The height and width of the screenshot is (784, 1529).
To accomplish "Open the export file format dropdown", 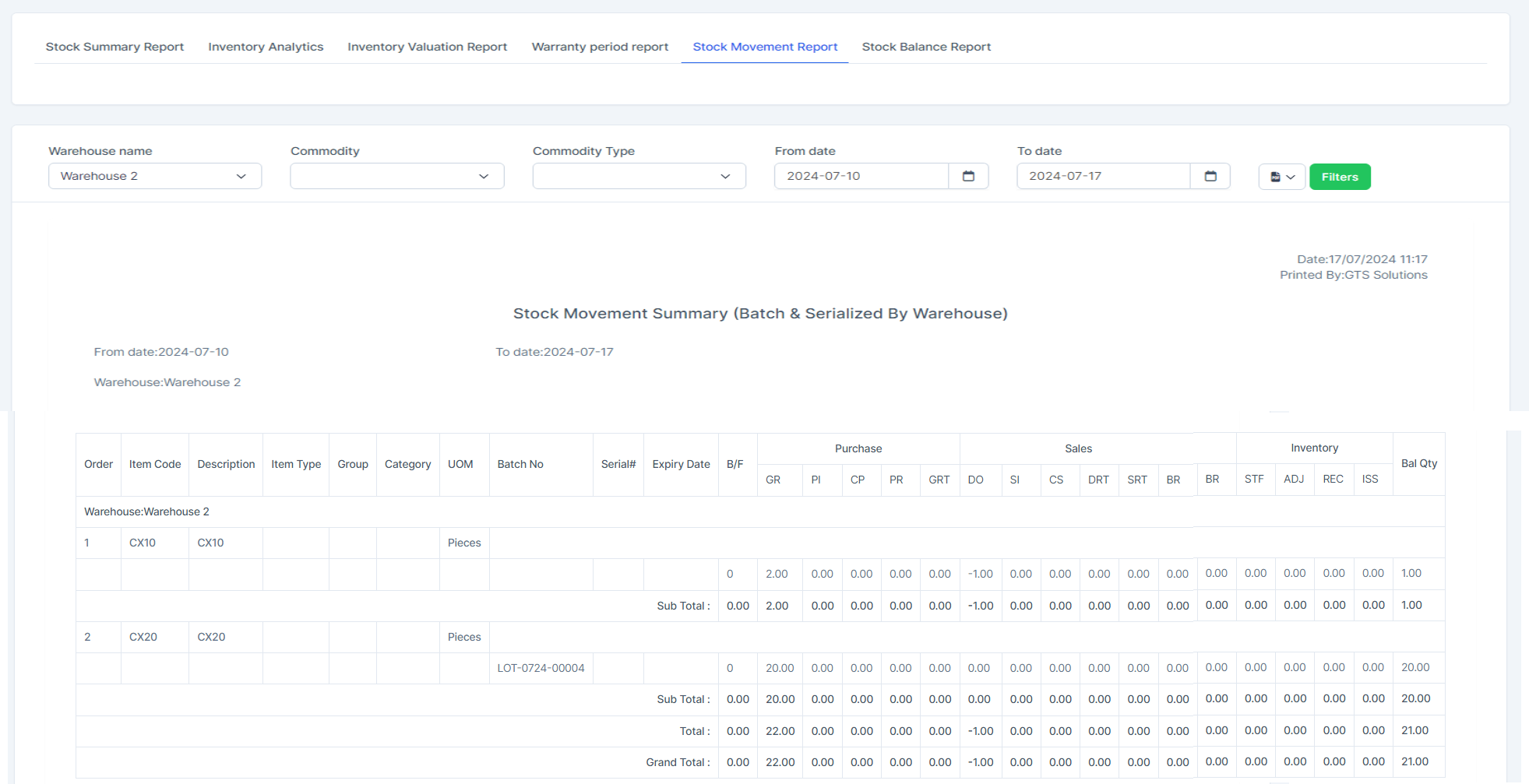I will click(1281, 177).
